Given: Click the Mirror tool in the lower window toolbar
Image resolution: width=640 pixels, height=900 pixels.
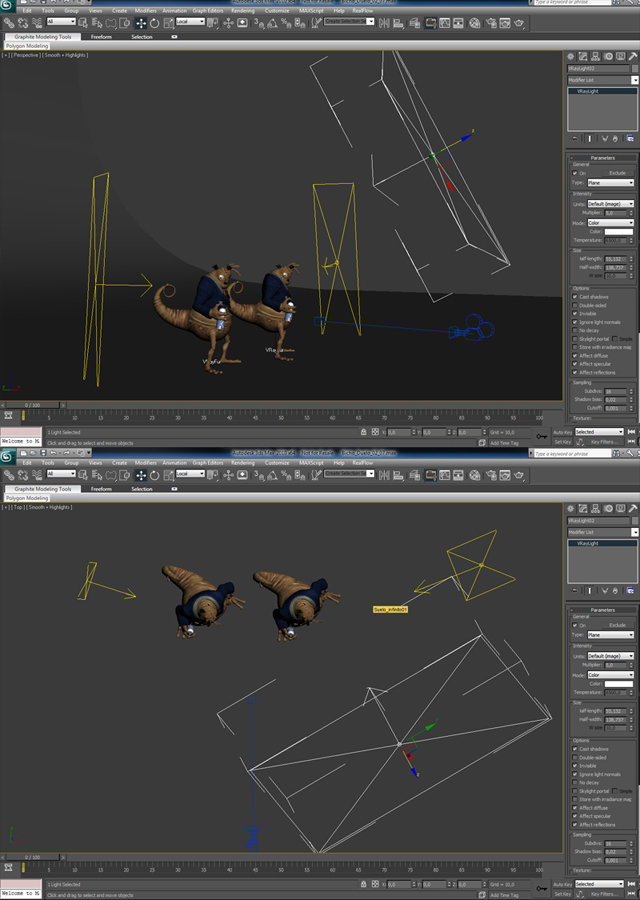Looking at the screenshot, I should click(384, 475).
